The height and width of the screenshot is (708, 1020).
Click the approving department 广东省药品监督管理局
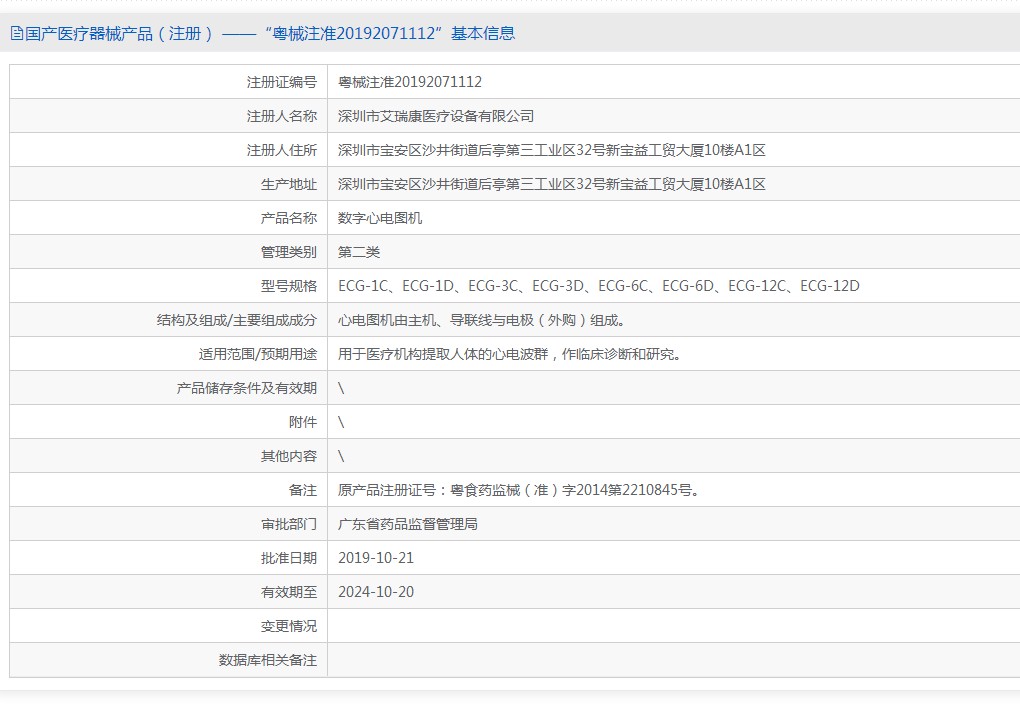[x=408, y=524]
